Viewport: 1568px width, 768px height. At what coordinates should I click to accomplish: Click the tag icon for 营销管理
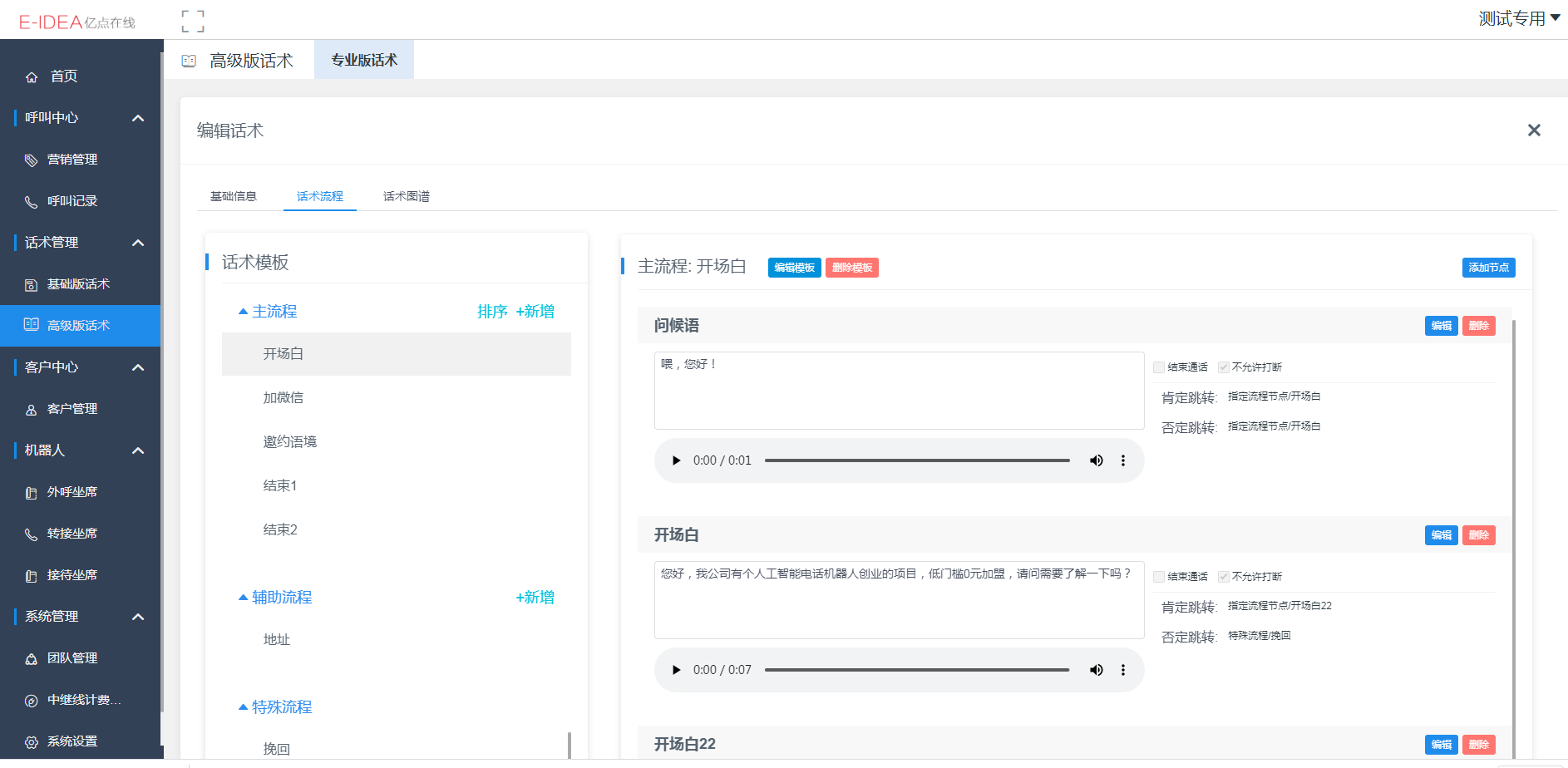coord(32,160)
